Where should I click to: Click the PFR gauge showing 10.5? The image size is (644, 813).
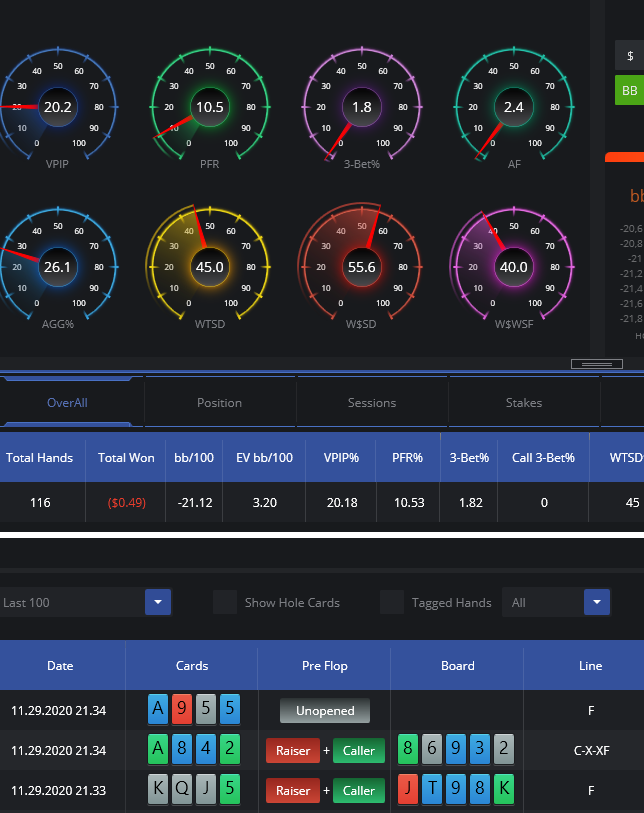point(209,107)
